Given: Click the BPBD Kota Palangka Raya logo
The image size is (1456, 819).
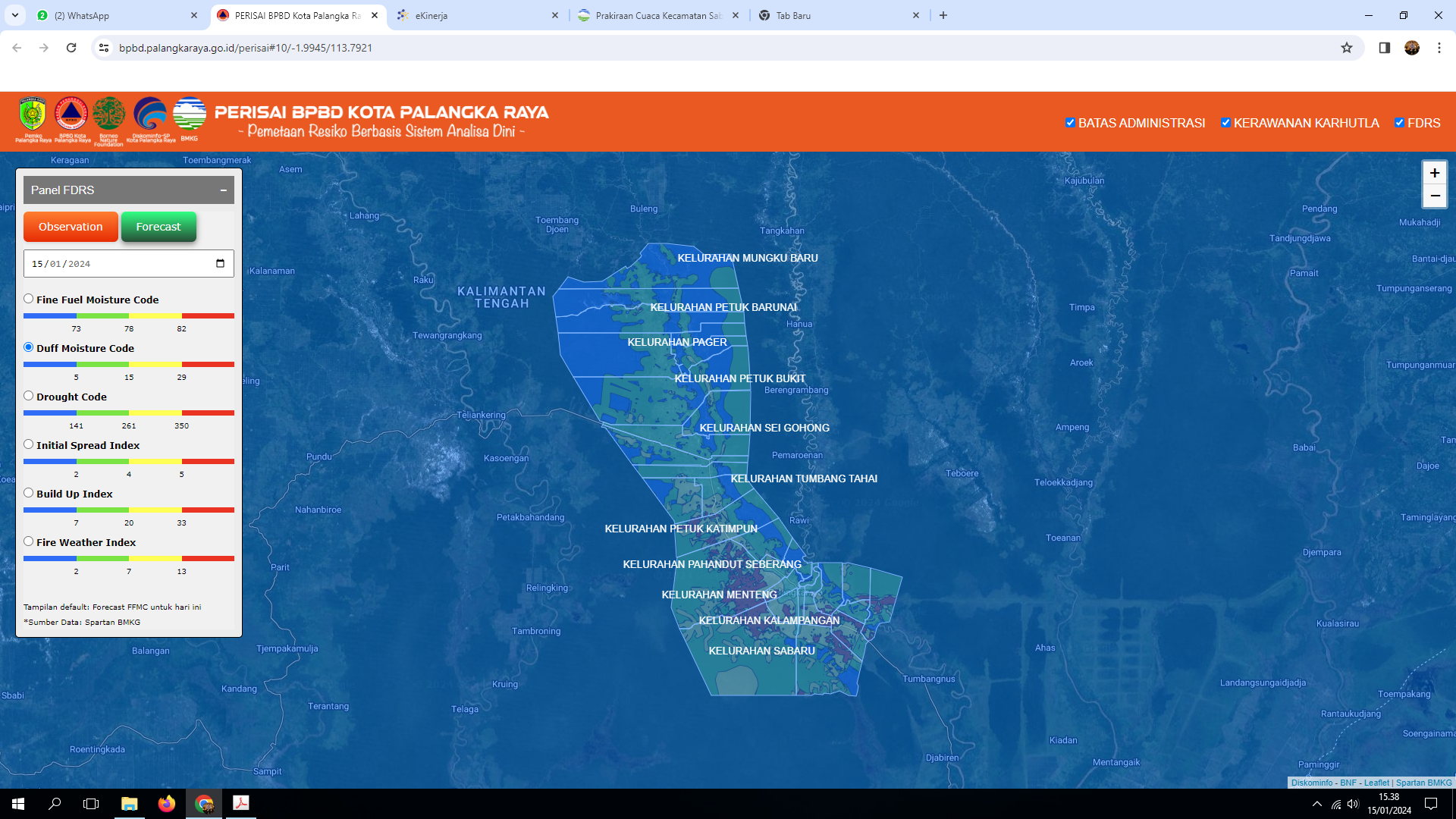Looking at the screenshot, I should [71, 120].
